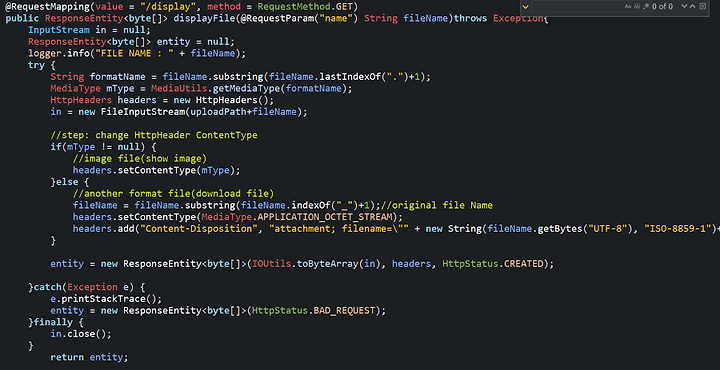Click the comment "//step: change HttpHeader ContentType"
This screenshot has width=720, height=370.
[x=154, y=135]
